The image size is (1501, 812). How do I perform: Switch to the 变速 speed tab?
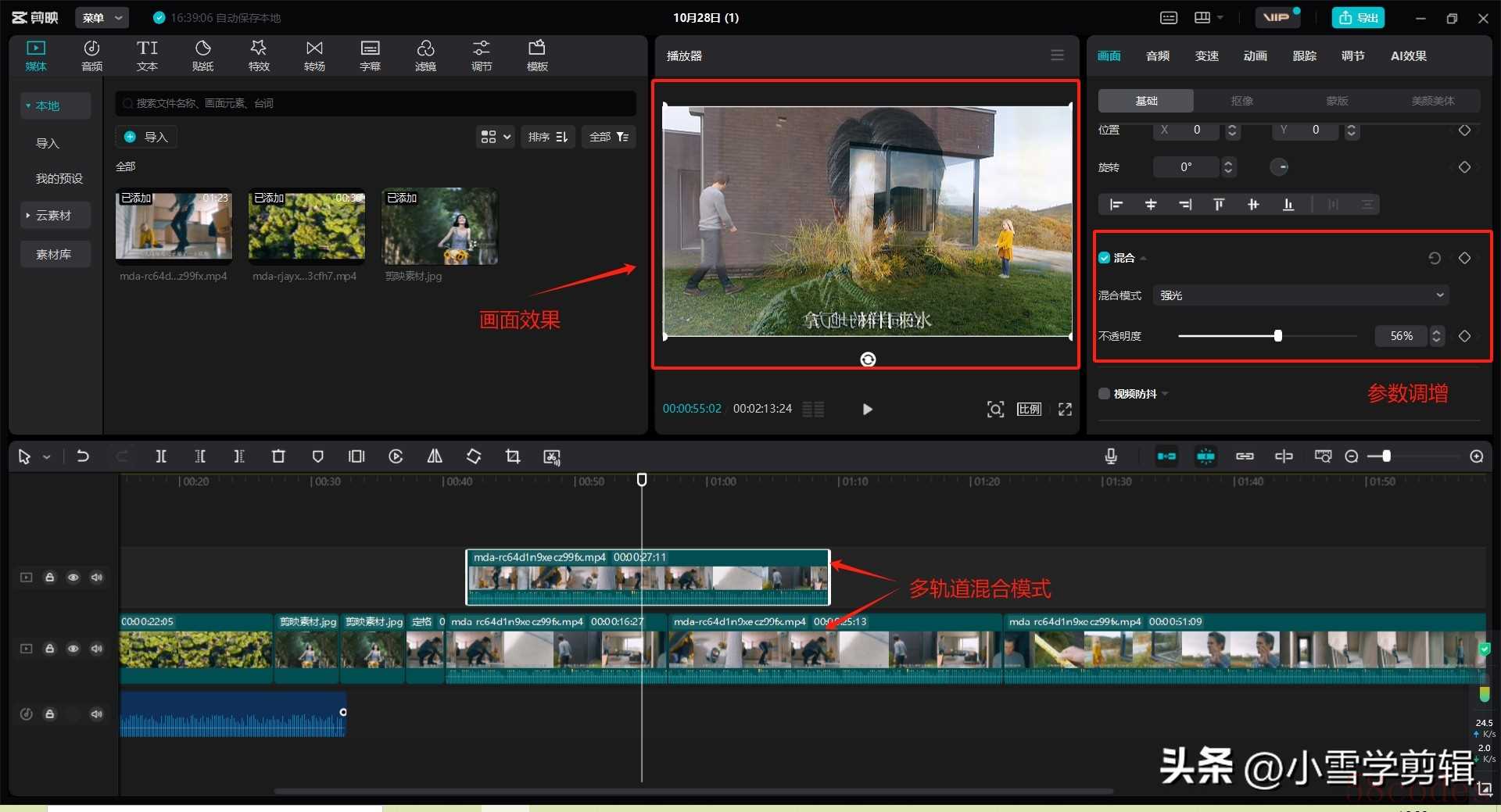click(1206, 55)
